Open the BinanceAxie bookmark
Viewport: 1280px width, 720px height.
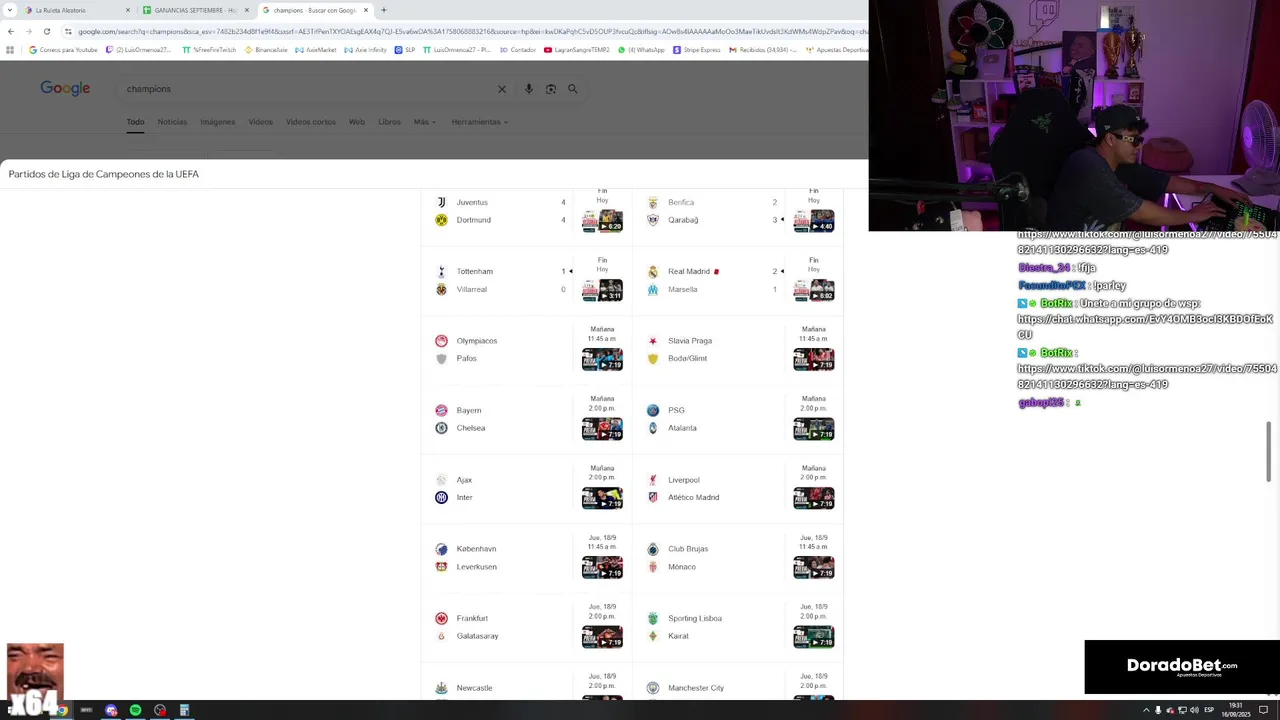tap(266, 50)
